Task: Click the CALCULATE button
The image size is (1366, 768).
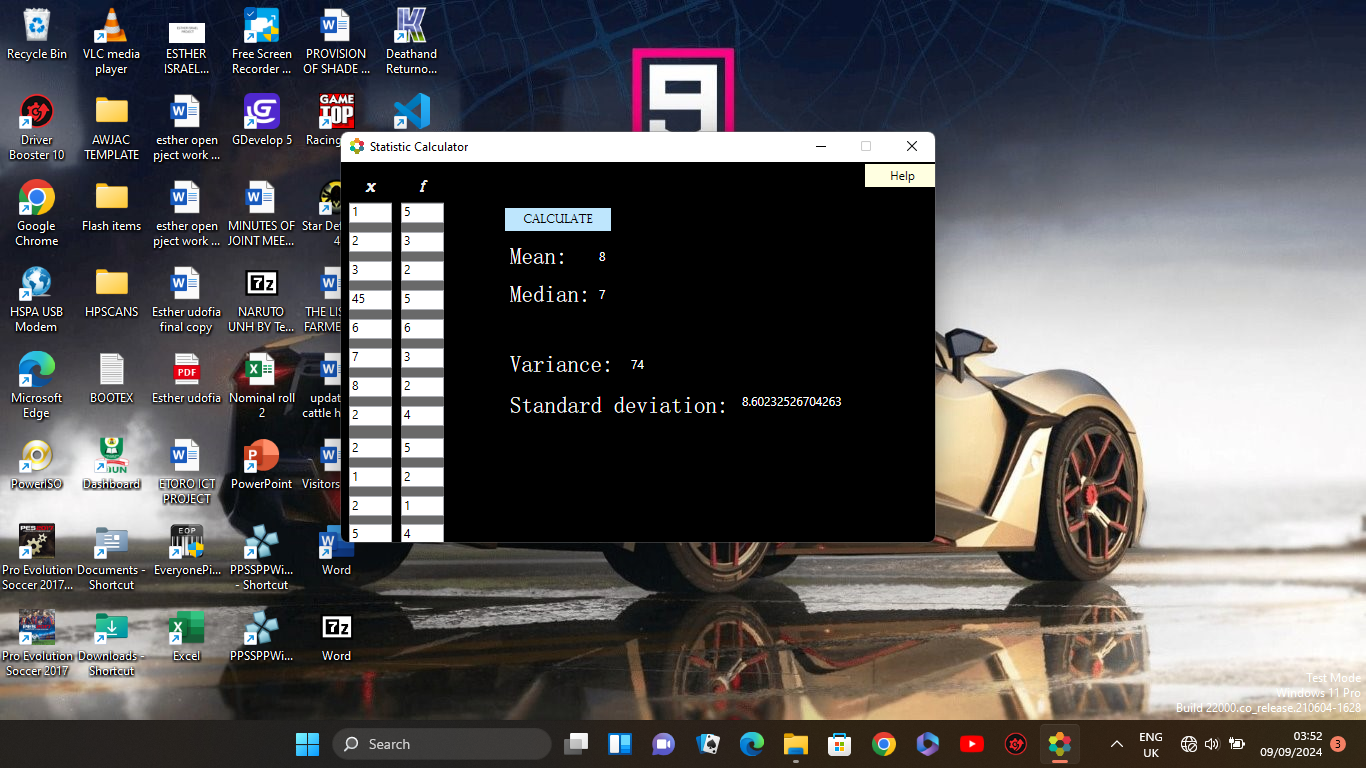Action: (x=557, y=219)
